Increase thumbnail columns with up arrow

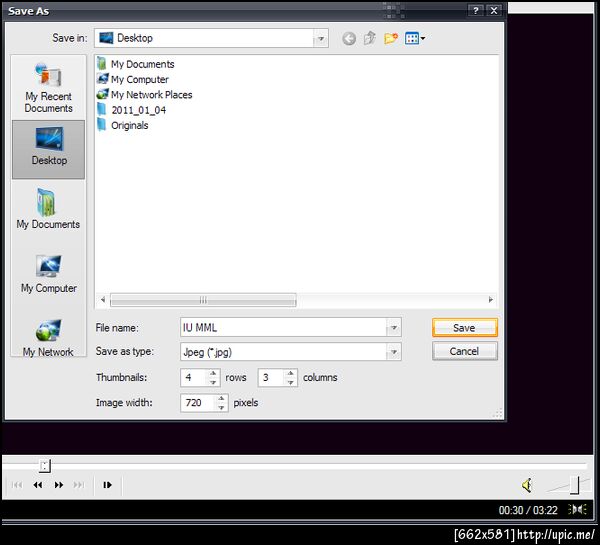291,373
